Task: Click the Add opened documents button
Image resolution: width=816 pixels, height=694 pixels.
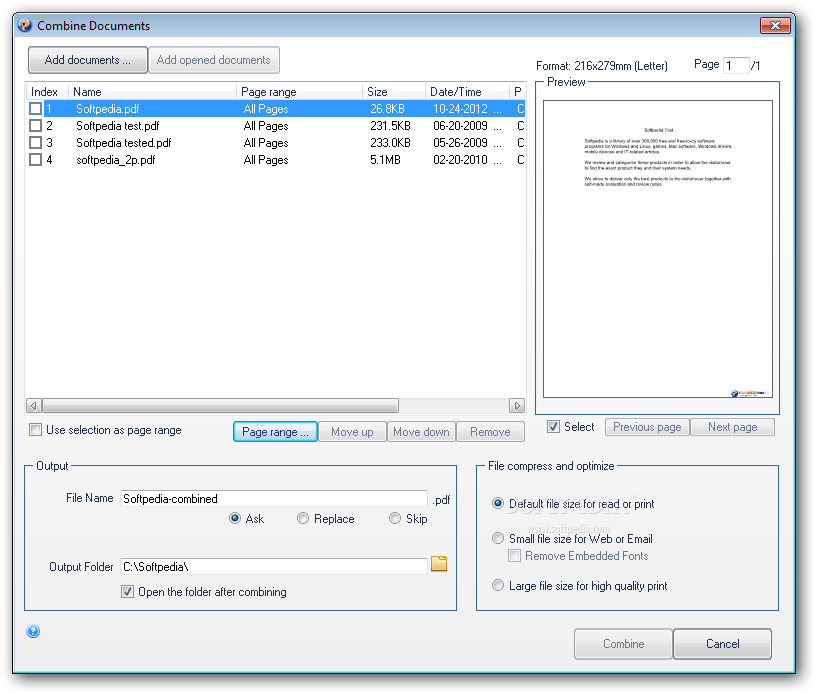Action: coord(214,60)
